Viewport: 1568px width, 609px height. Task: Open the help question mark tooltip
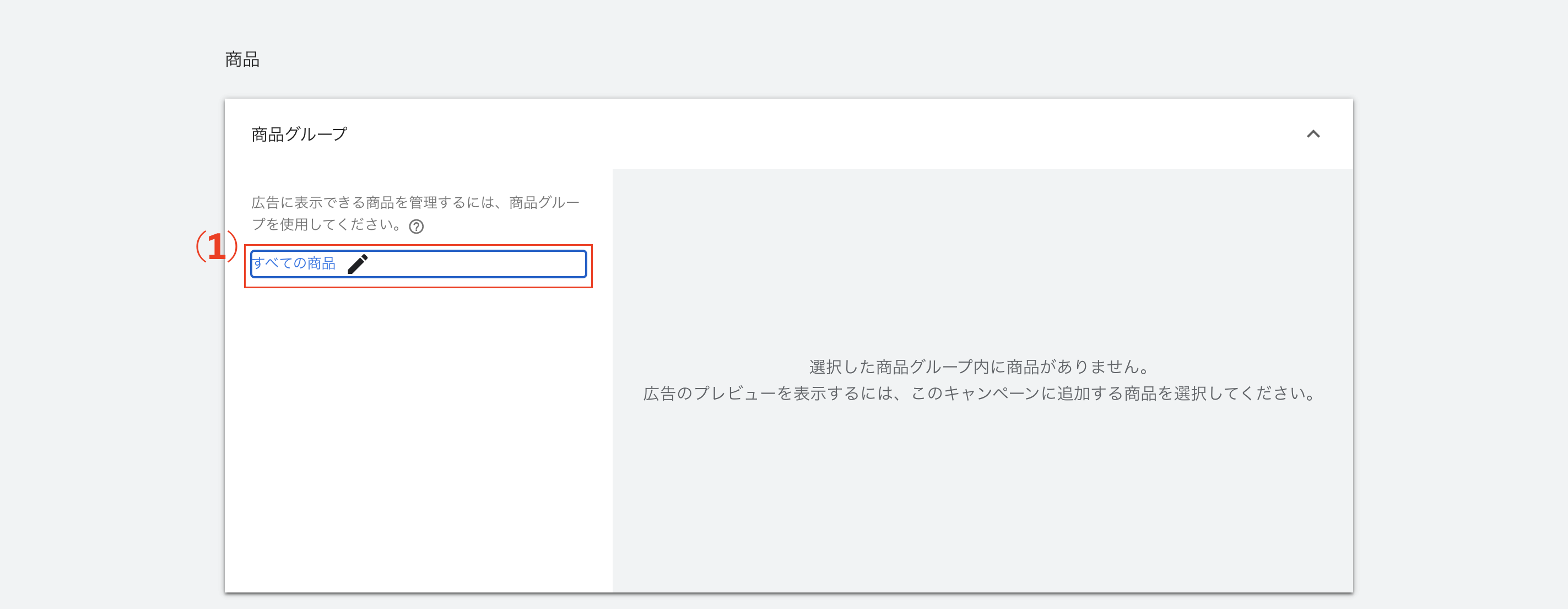(417, 227)
